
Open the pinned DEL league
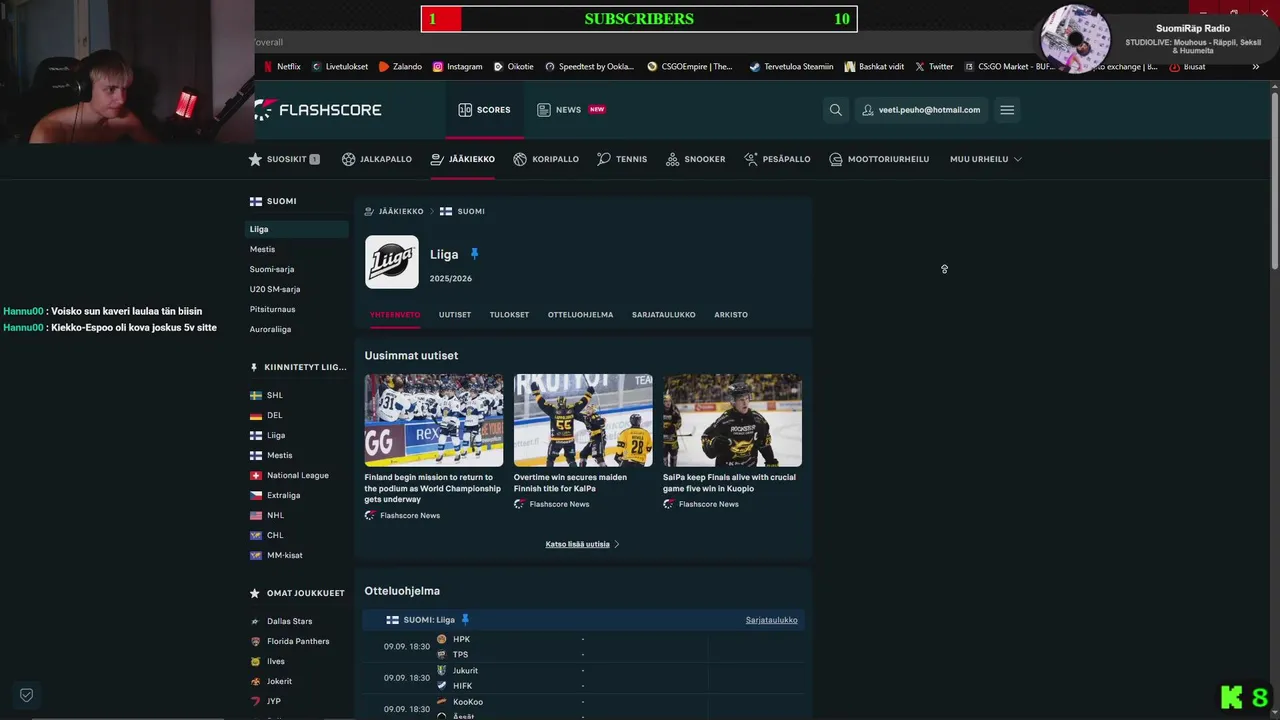274,415
